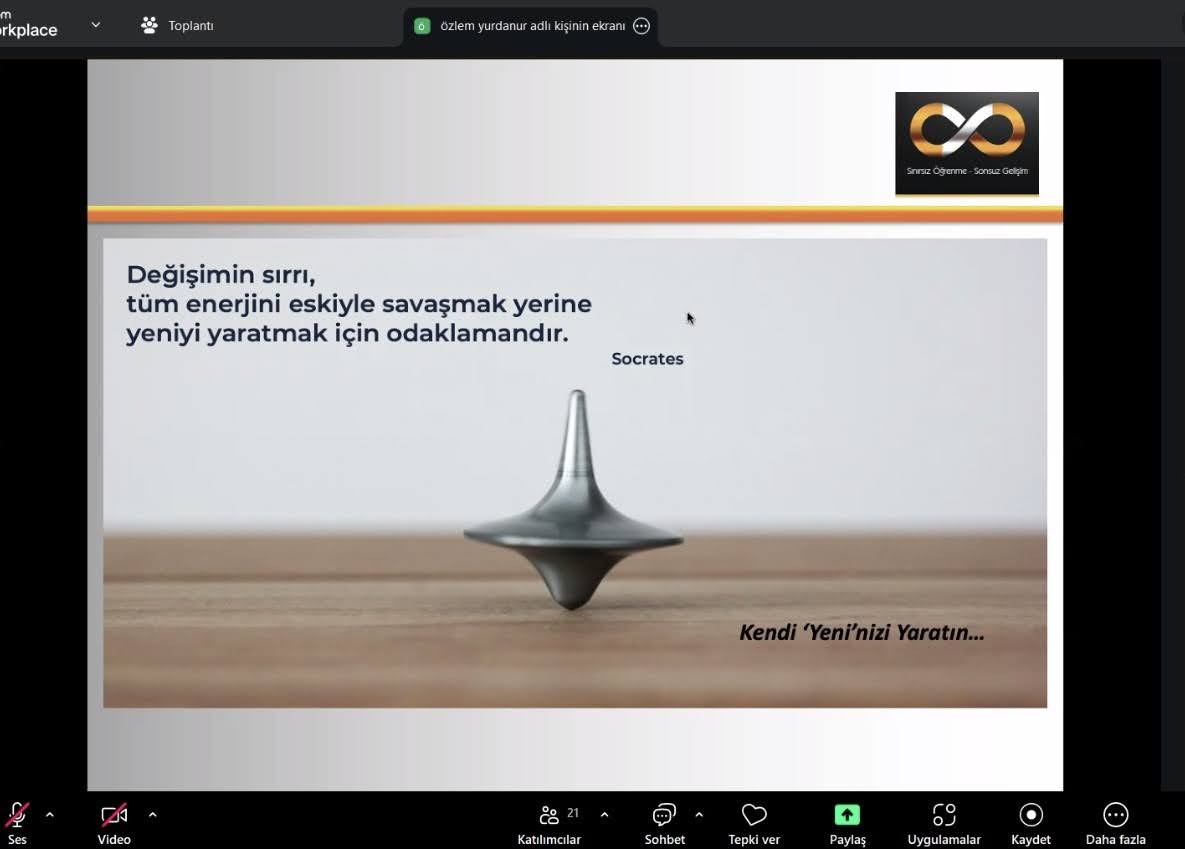Open the Workplace dropdown chevron

tap(96, 25)
